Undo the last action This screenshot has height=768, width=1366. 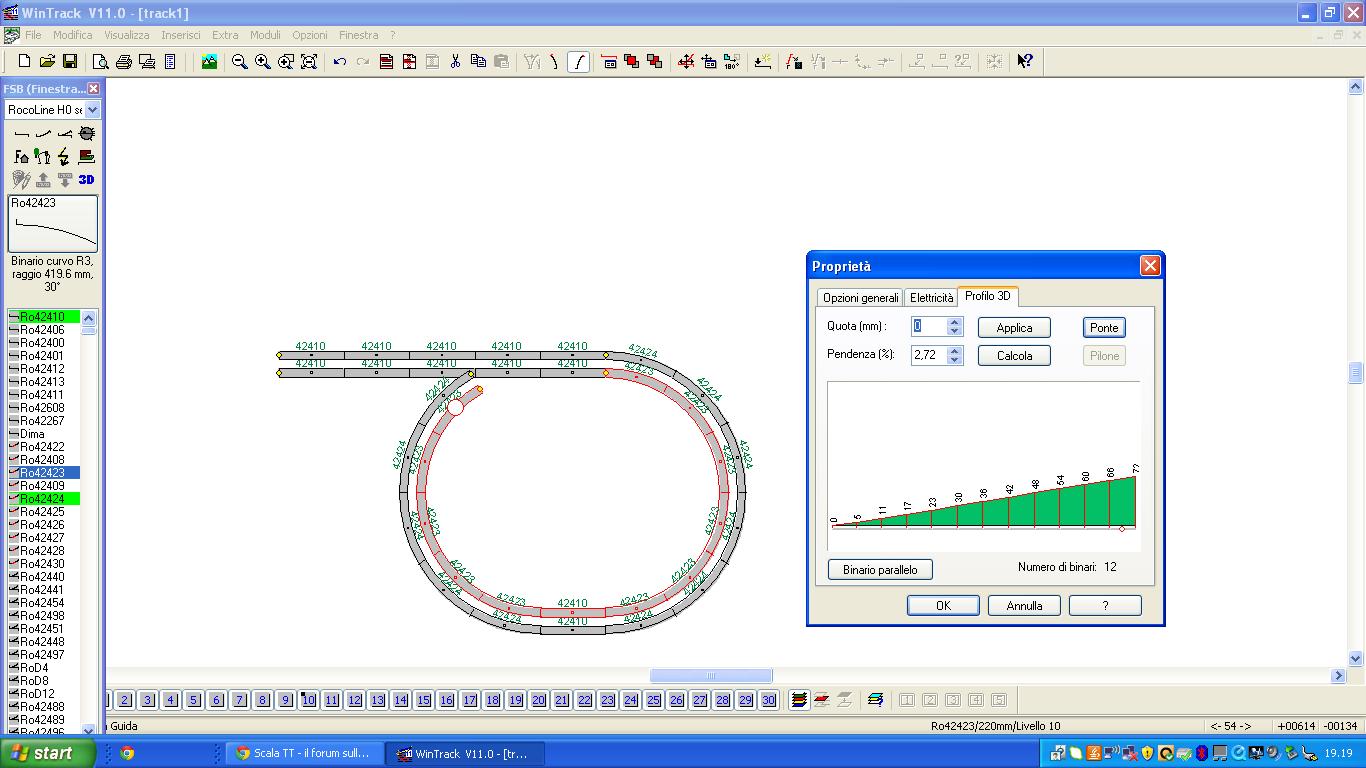pyautogui.click(x=340, y=61)
